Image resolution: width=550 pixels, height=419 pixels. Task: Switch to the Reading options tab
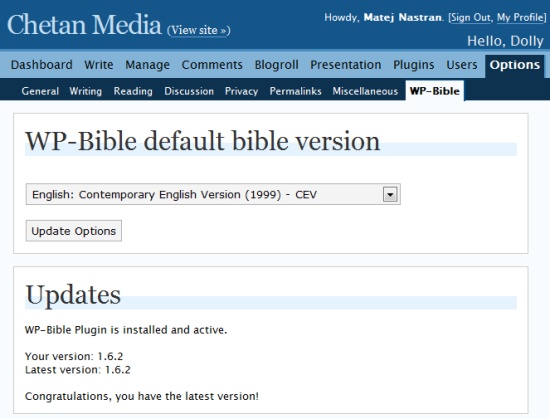tap(133, 92)
